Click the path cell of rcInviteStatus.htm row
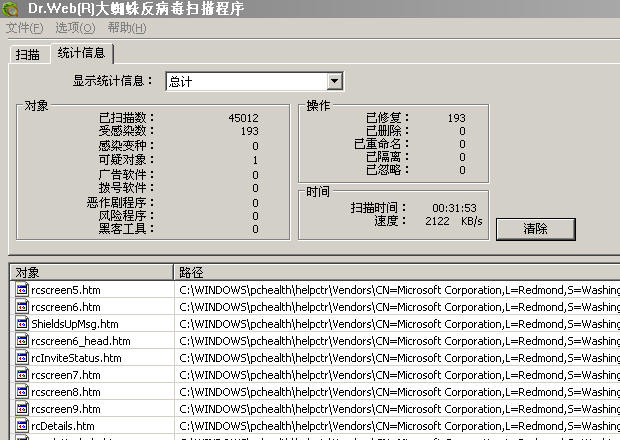 click(x=397, y=358)
